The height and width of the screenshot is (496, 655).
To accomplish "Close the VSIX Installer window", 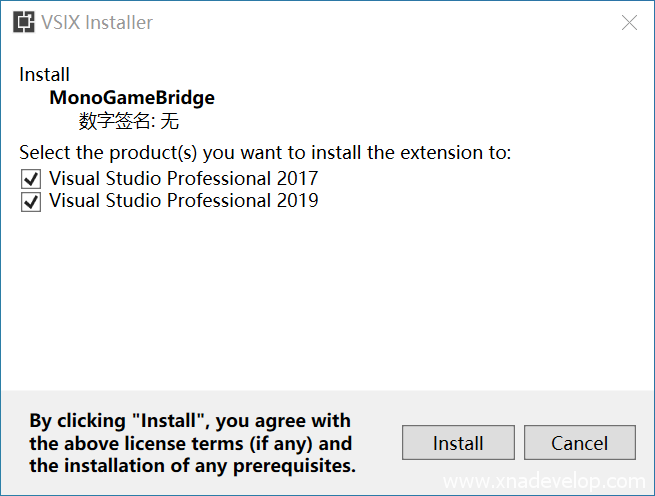I will (629, 22).
